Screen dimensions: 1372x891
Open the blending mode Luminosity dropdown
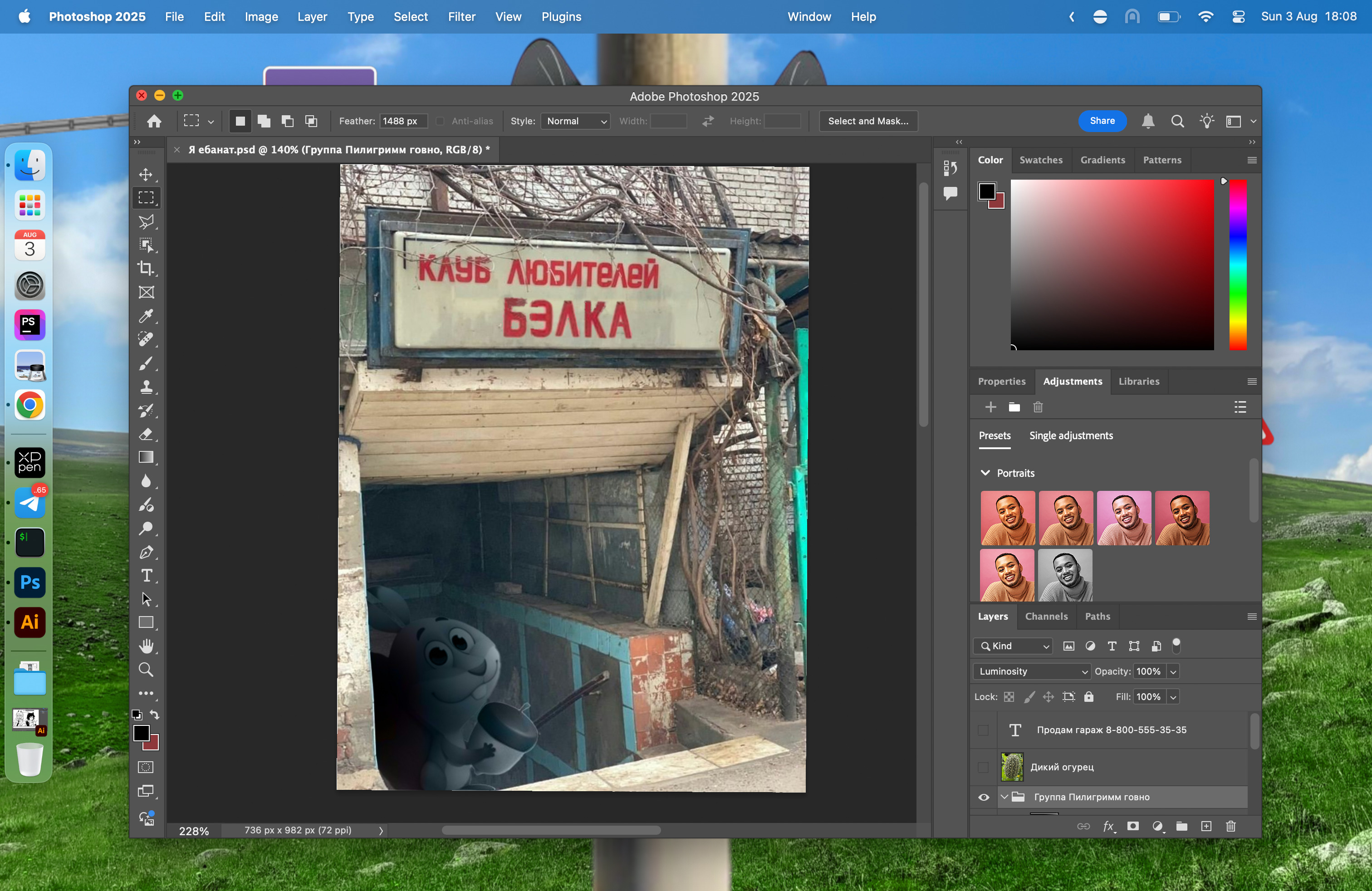point(1031,671)
